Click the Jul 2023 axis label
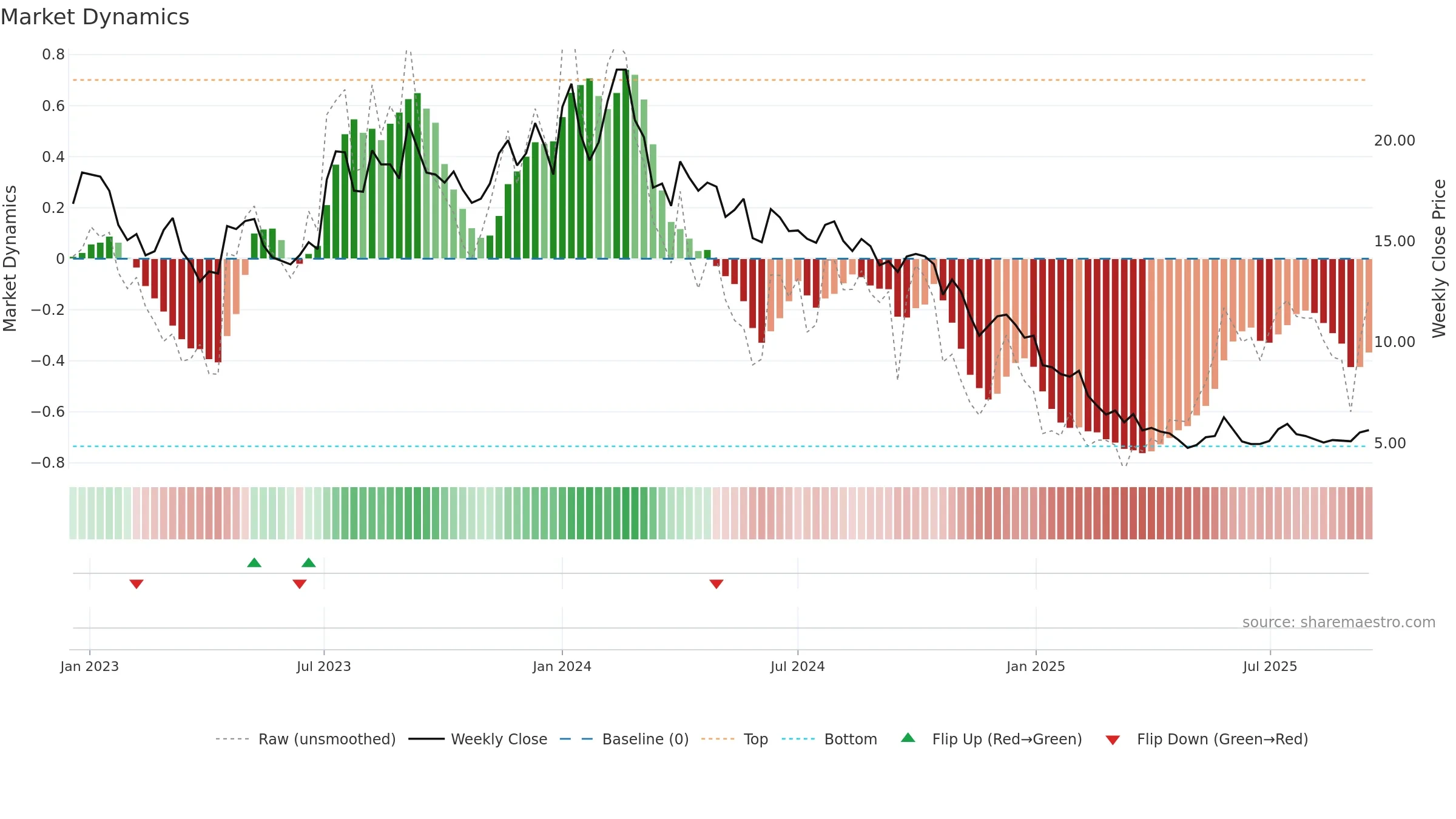The image size is (1456, 819). click(324, 666)
